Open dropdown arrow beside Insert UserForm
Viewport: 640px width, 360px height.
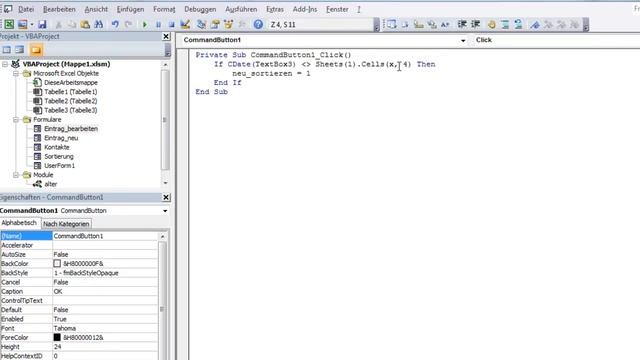tap(32, 24)
